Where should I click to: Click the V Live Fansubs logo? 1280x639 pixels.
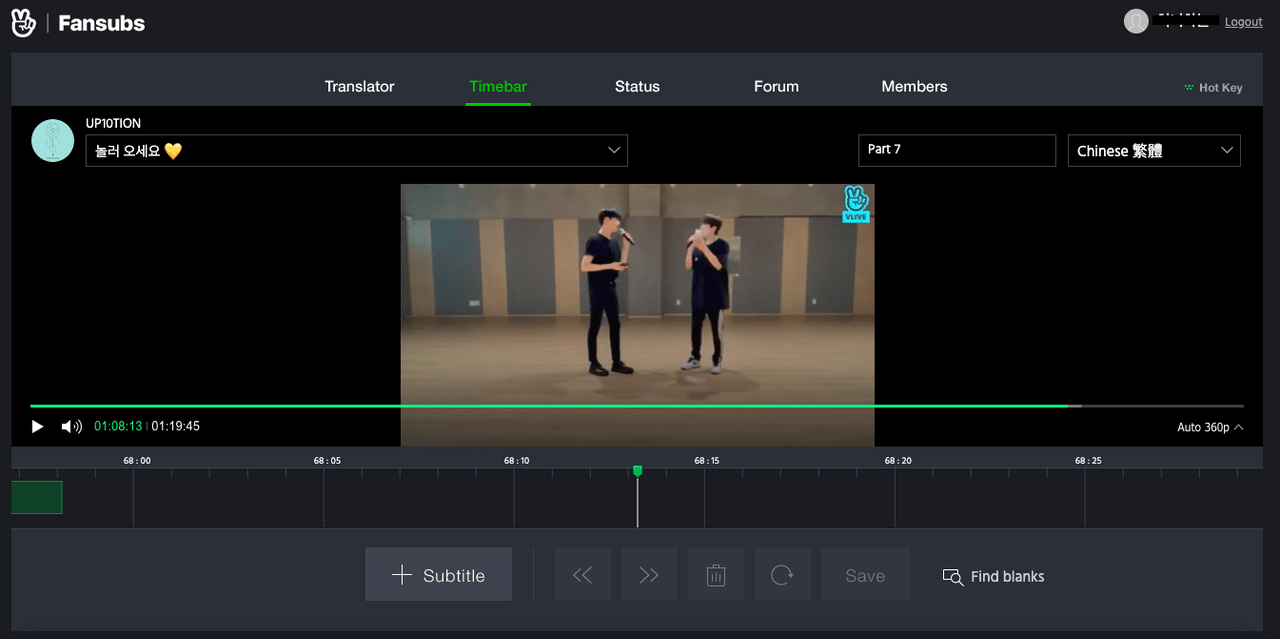[78, 23]
